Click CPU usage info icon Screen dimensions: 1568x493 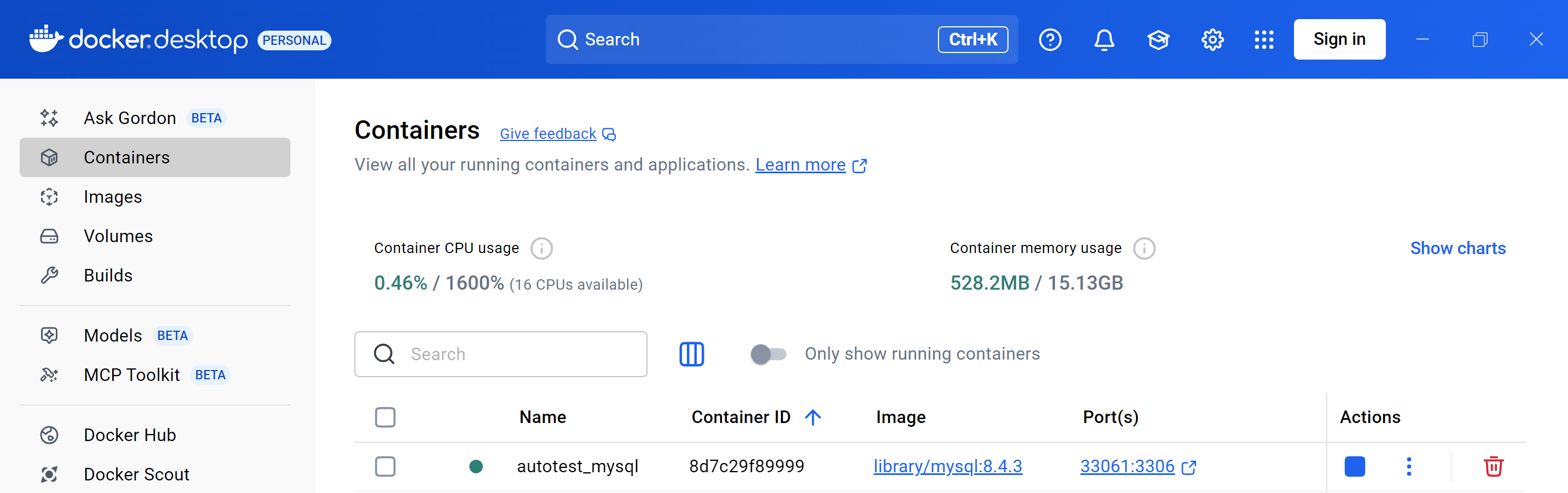pos(541,248)
